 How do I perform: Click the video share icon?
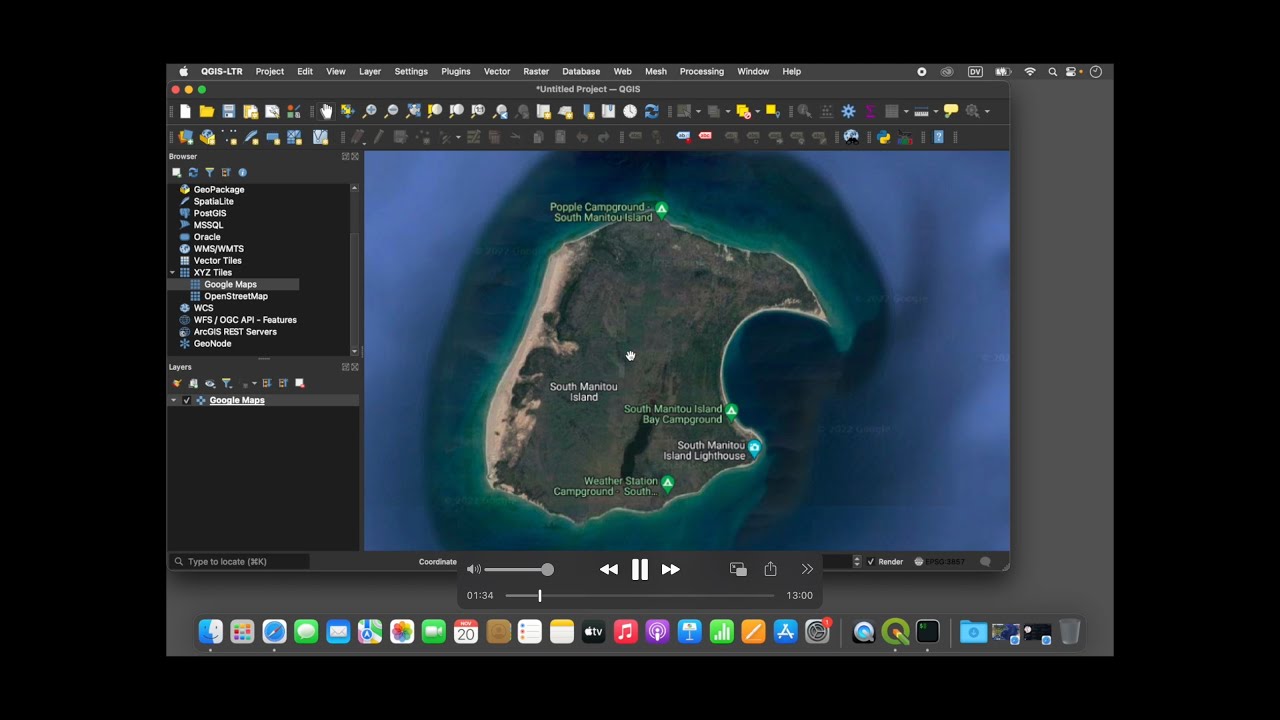[x=770, y=569]
